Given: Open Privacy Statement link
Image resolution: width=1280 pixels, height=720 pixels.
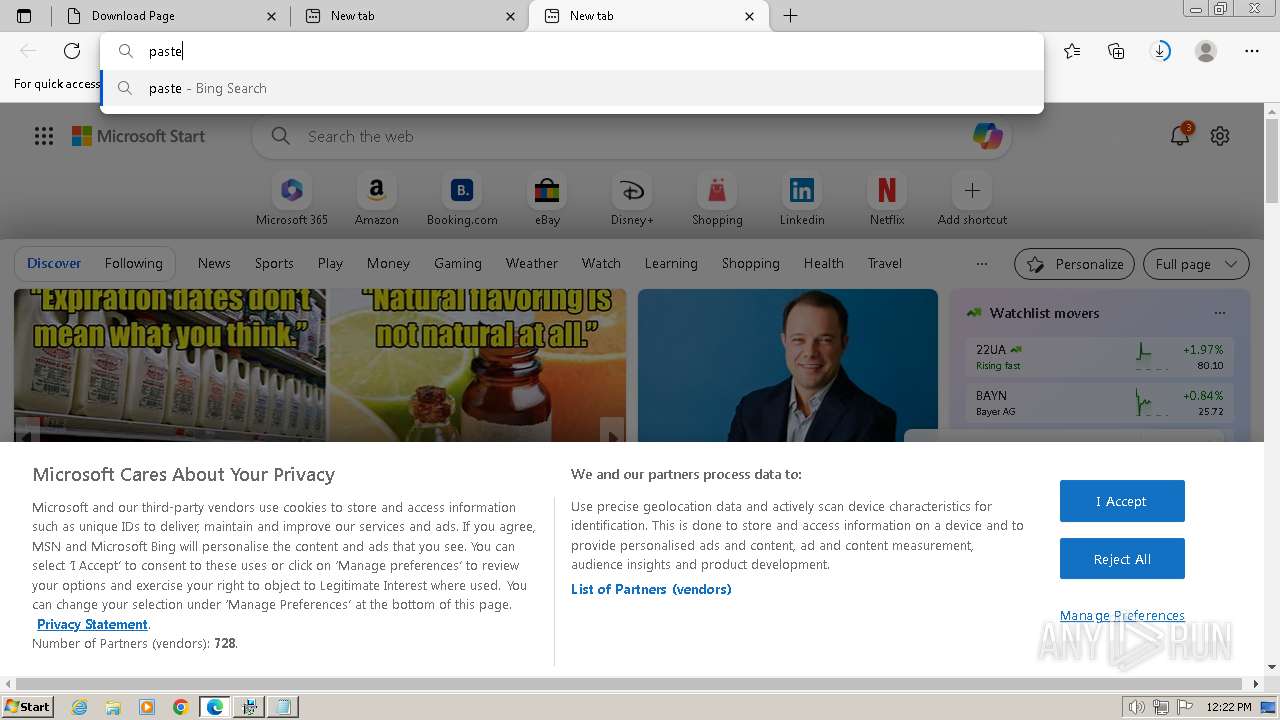Looking at the screenshot, I should coord(92,624).
